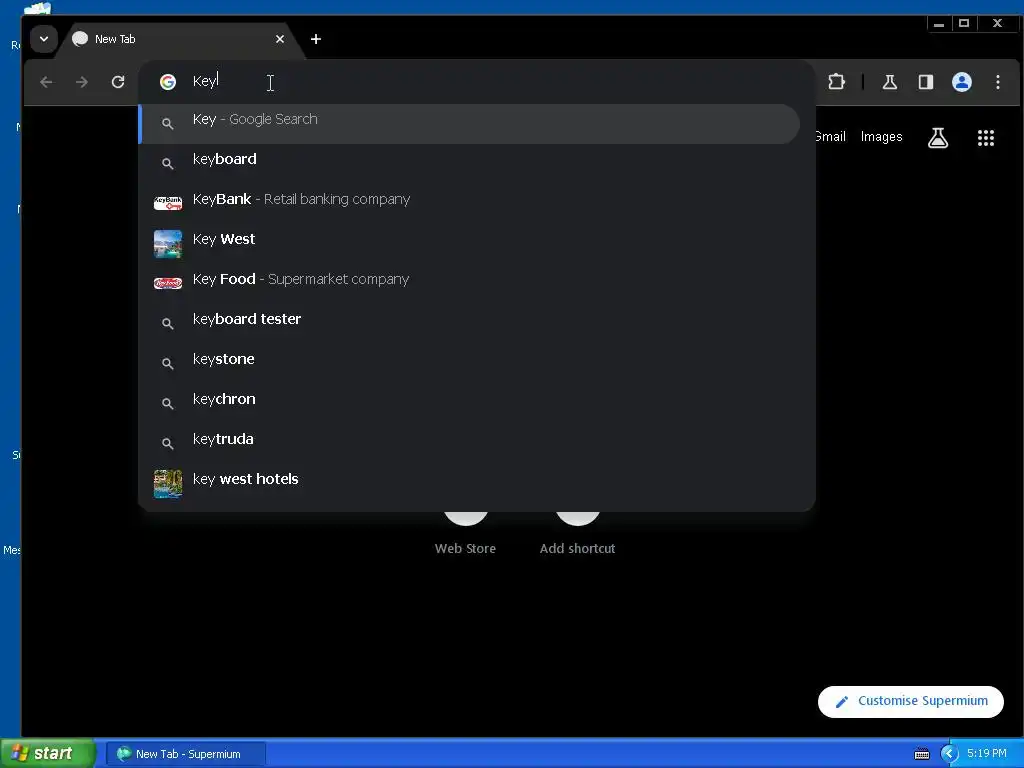This screenshot has width=1024, height=768.
Task: Open the Windows start button
Action: [x=47, y=754]
